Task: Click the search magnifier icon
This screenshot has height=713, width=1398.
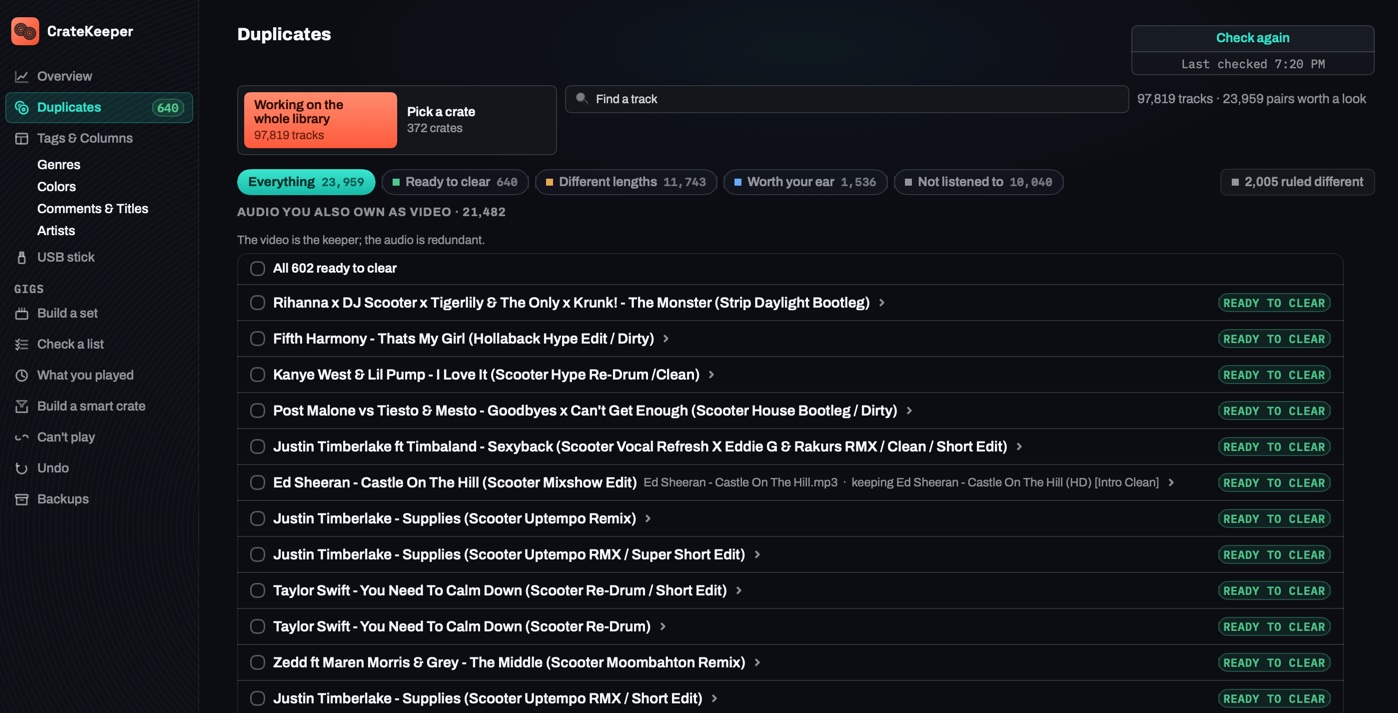Action: pos(582,99)
